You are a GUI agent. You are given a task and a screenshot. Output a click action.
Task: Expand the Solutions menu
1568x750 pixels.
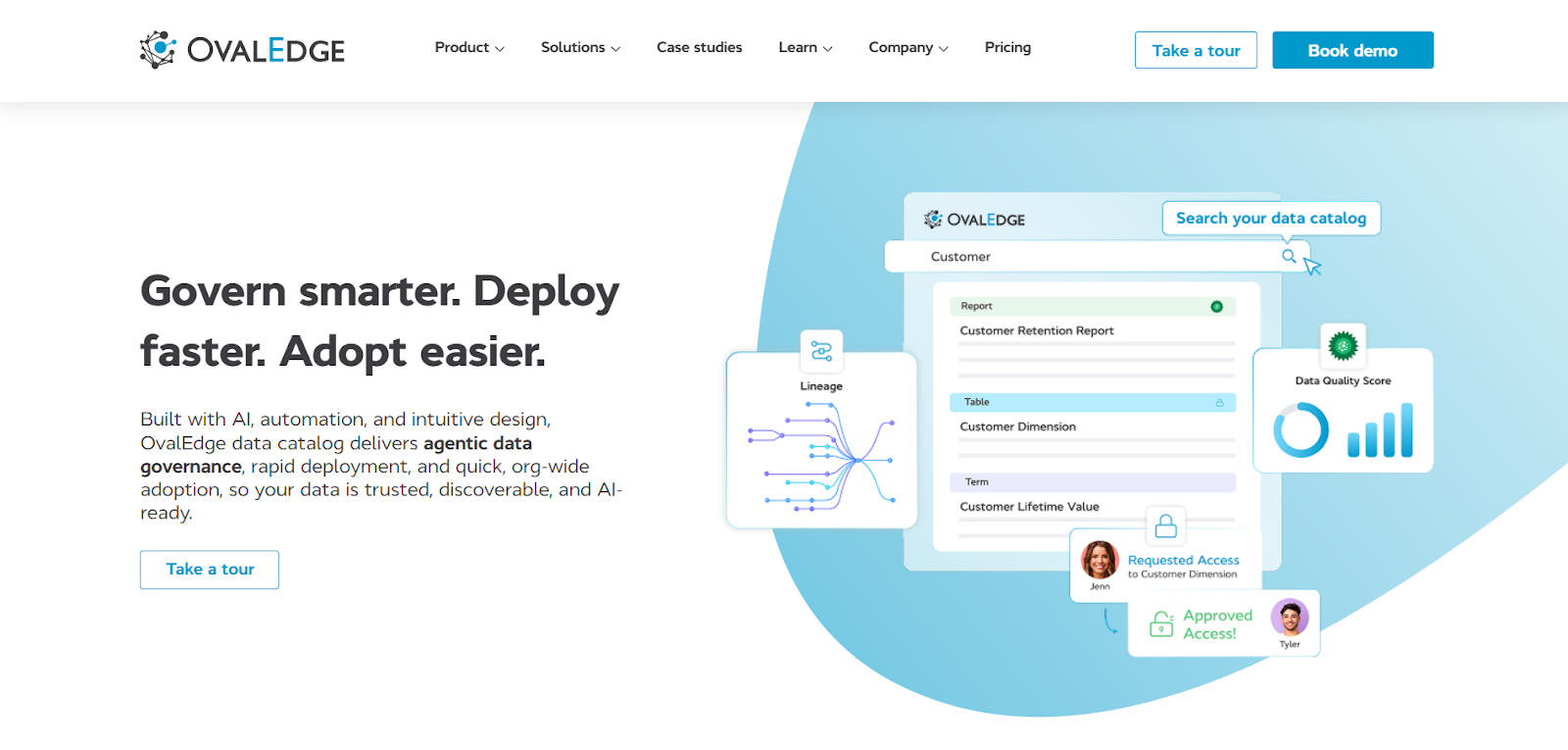tap(580, 47)
